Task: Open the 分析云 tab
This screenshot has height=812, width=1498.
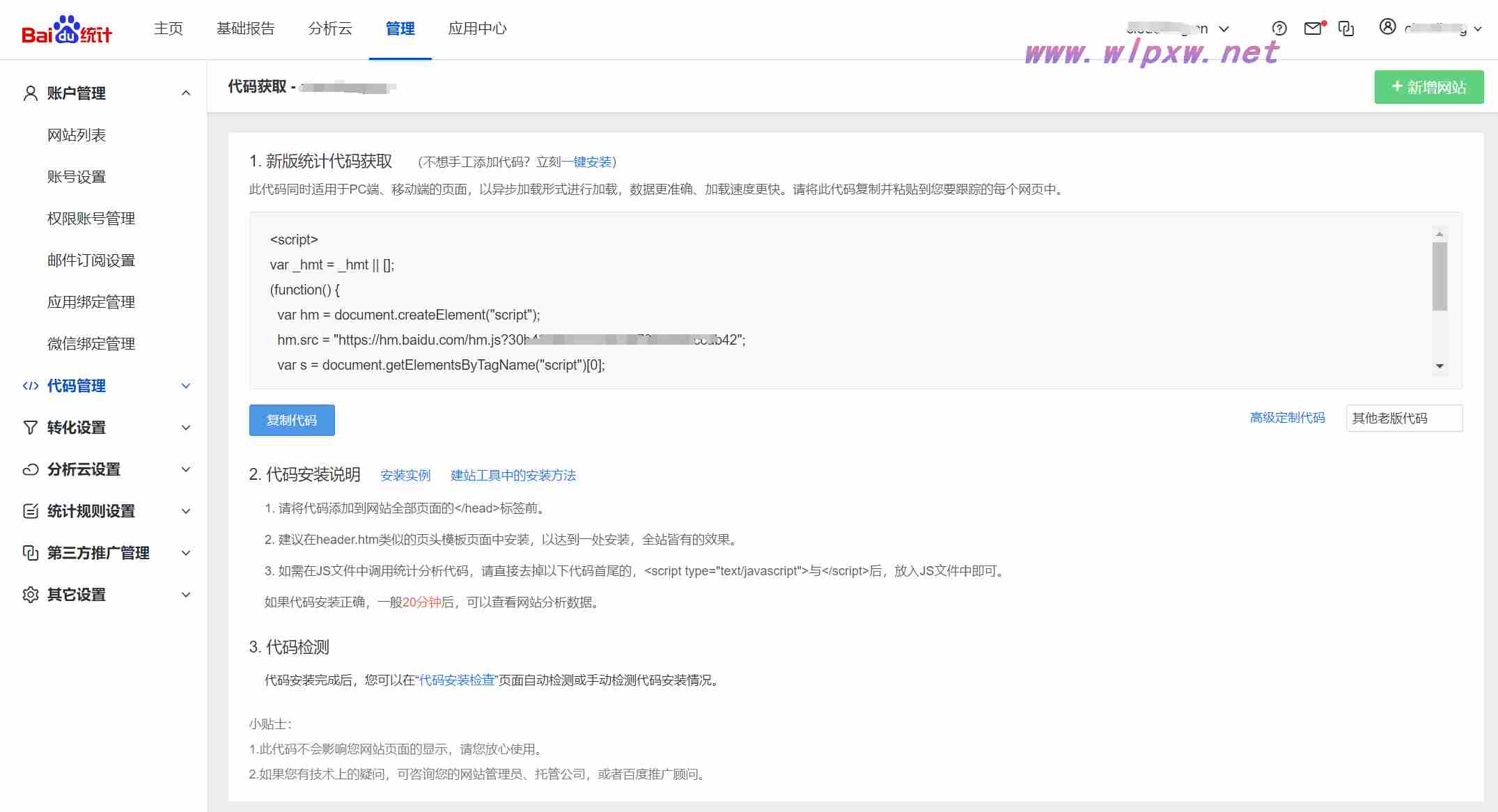Action: (x=331, y=29)
